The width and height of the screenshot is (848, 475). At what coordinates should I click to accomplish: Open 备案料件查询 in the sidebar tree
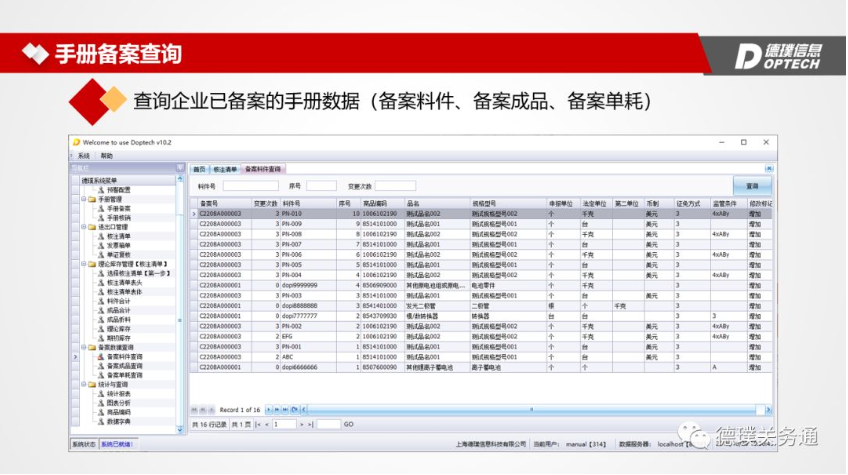click(124, 356)
